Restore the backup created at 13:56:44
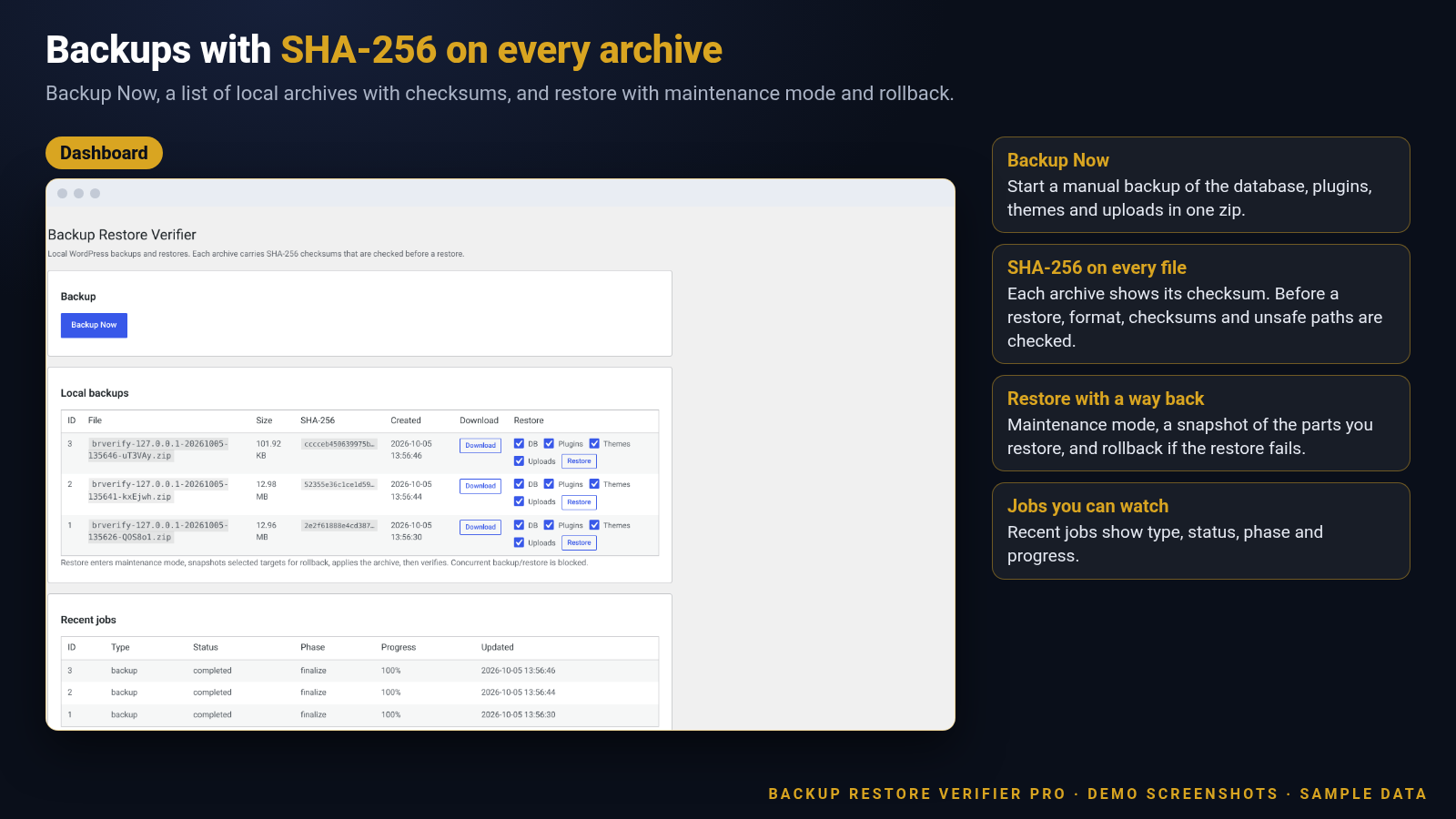This screenshot has width=1456, height=819. 579,502
